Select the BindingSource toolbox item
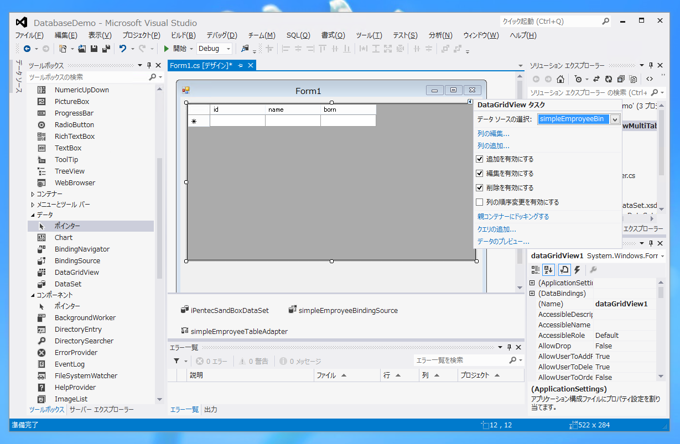680x444 pixels. point(77,261)
